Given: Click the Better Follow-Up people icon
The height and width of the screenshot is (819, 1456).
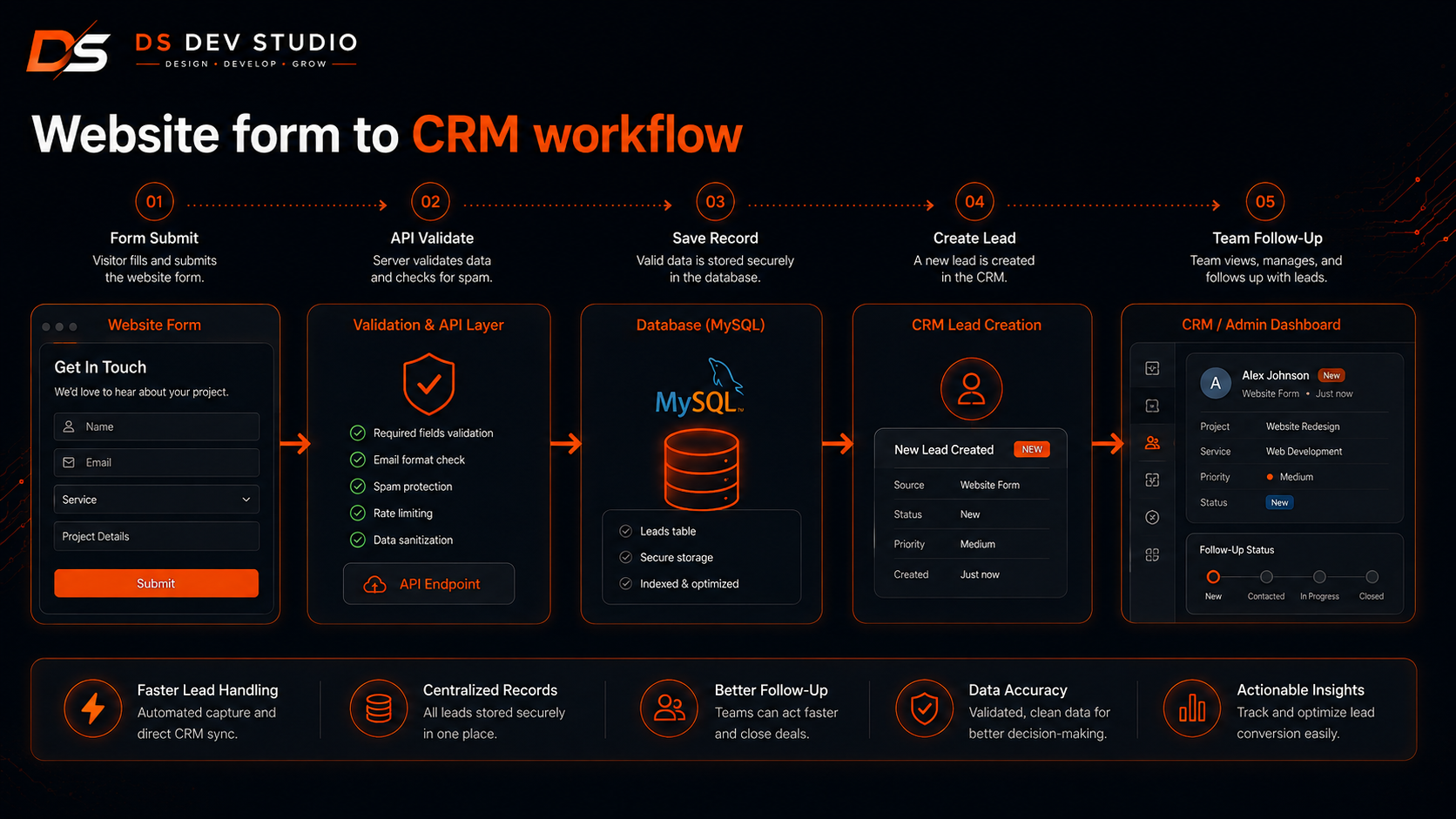Looking at the screenshot, I should coord(669,708).
